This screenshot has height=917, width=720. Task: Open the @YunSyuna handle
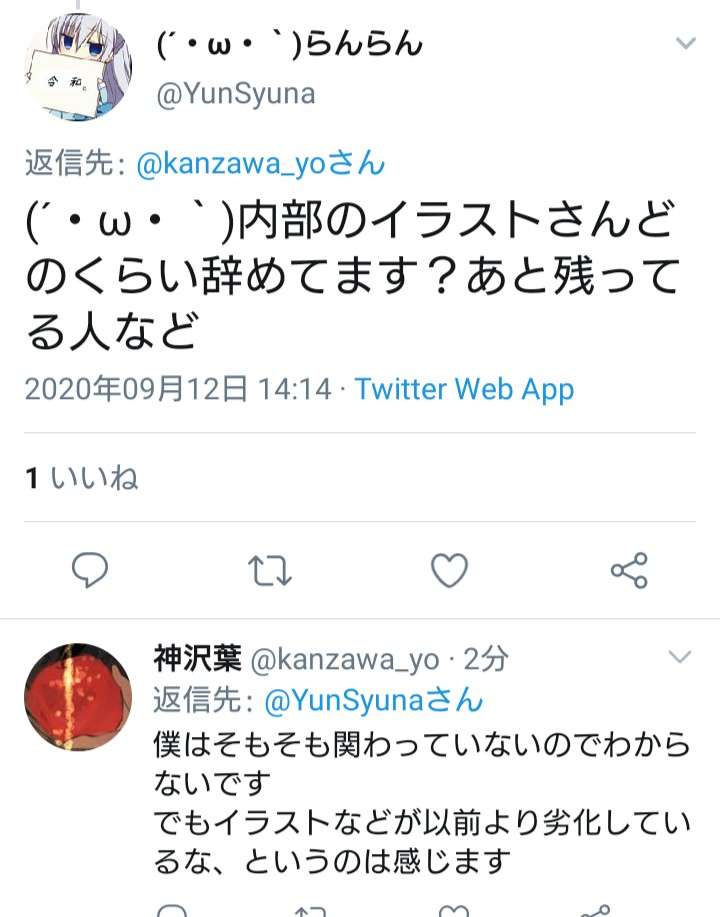point(236,94)
